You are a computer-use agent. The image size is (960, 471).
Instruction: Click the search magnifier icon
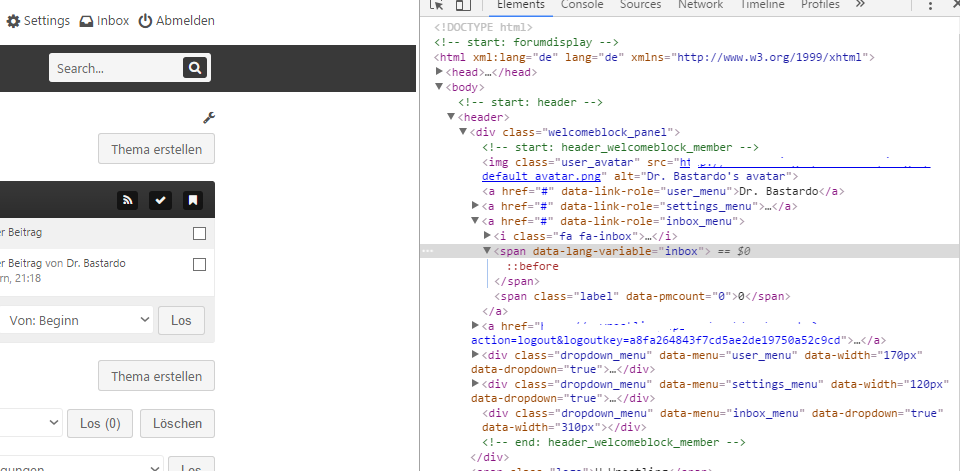point(193,68)
